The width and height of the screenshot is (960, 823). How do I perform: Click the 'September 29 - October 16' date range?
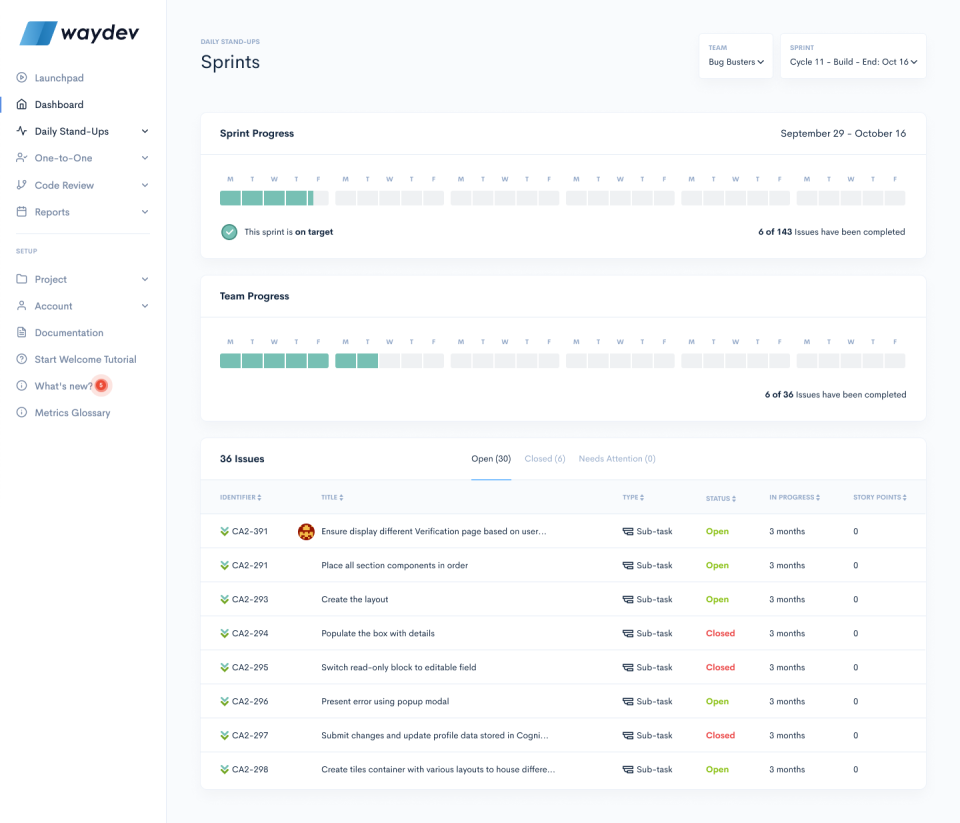pos(843,133)
